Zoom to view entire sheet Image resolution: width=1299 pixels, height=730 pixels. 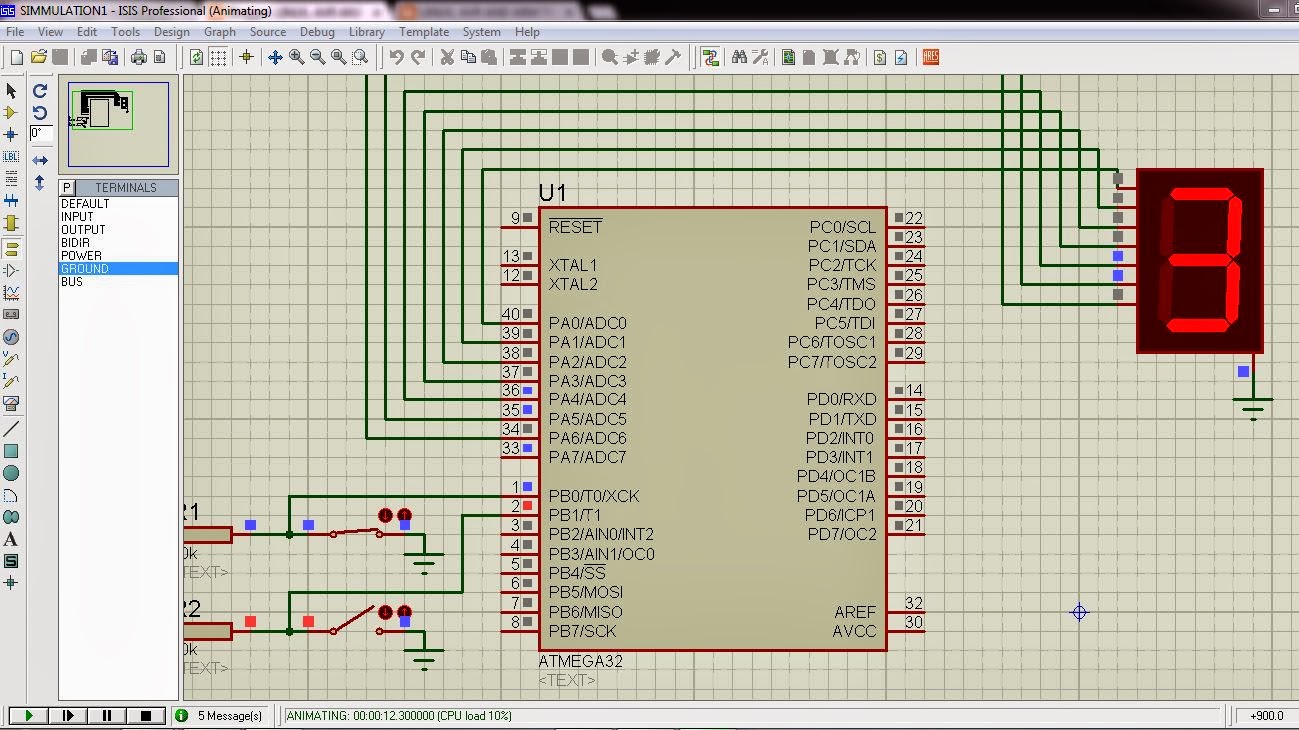coord(338,57)
